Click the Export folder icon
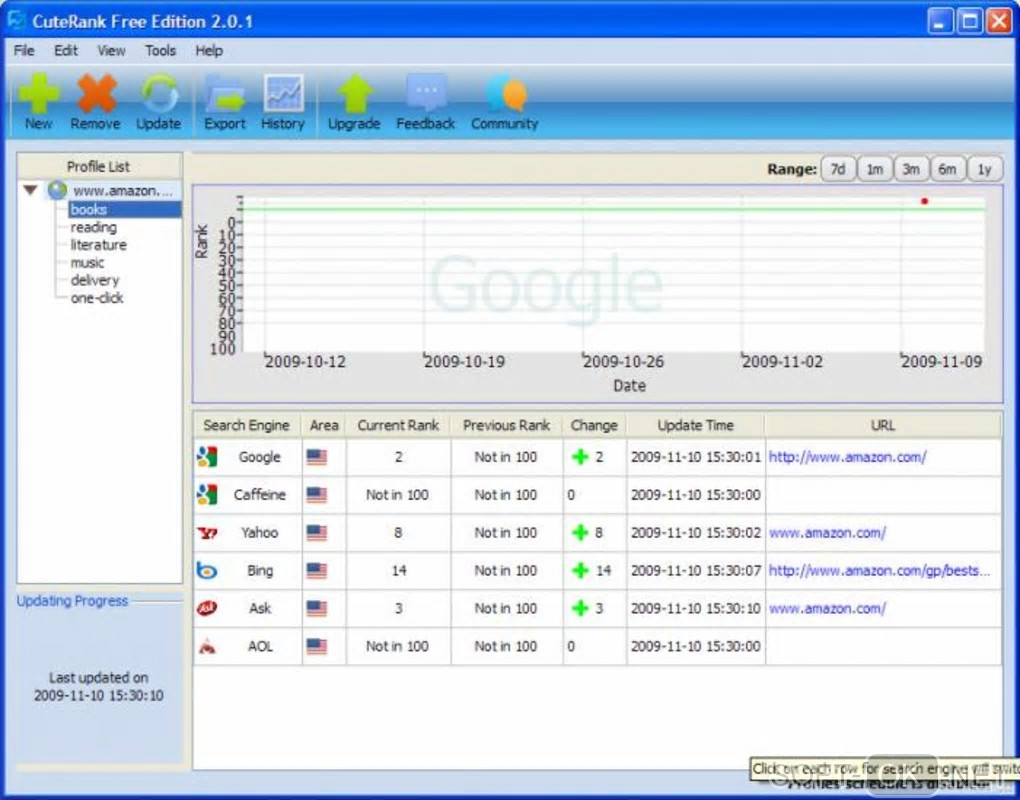1020x800 pixels. [x=225, y=94]
